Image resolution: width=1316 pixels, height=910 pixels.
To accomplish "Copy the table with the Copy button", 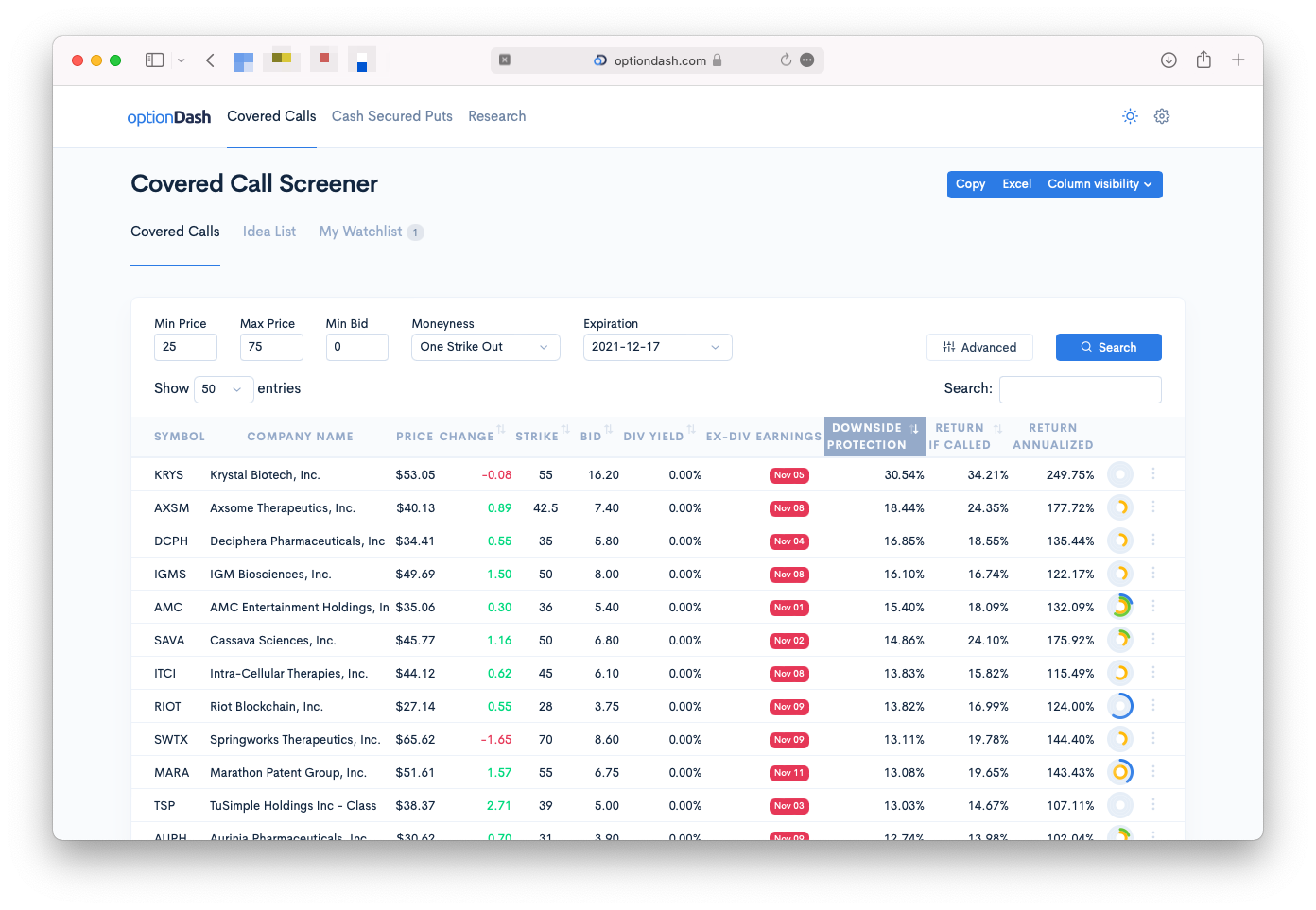I will (970, 184).
